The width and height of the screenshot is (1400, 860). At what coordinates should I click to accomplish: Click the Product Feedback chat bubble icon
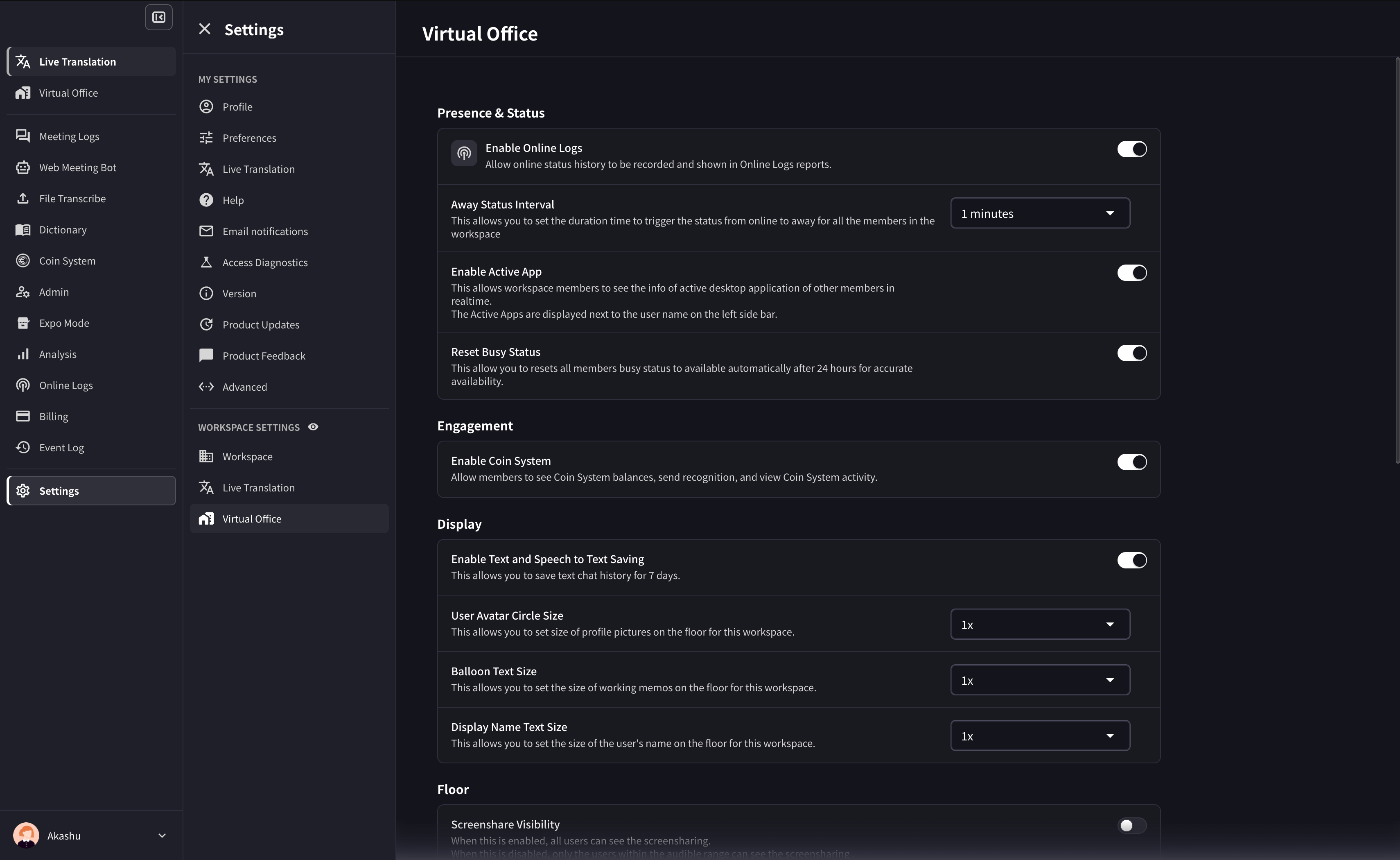(206, 355)
